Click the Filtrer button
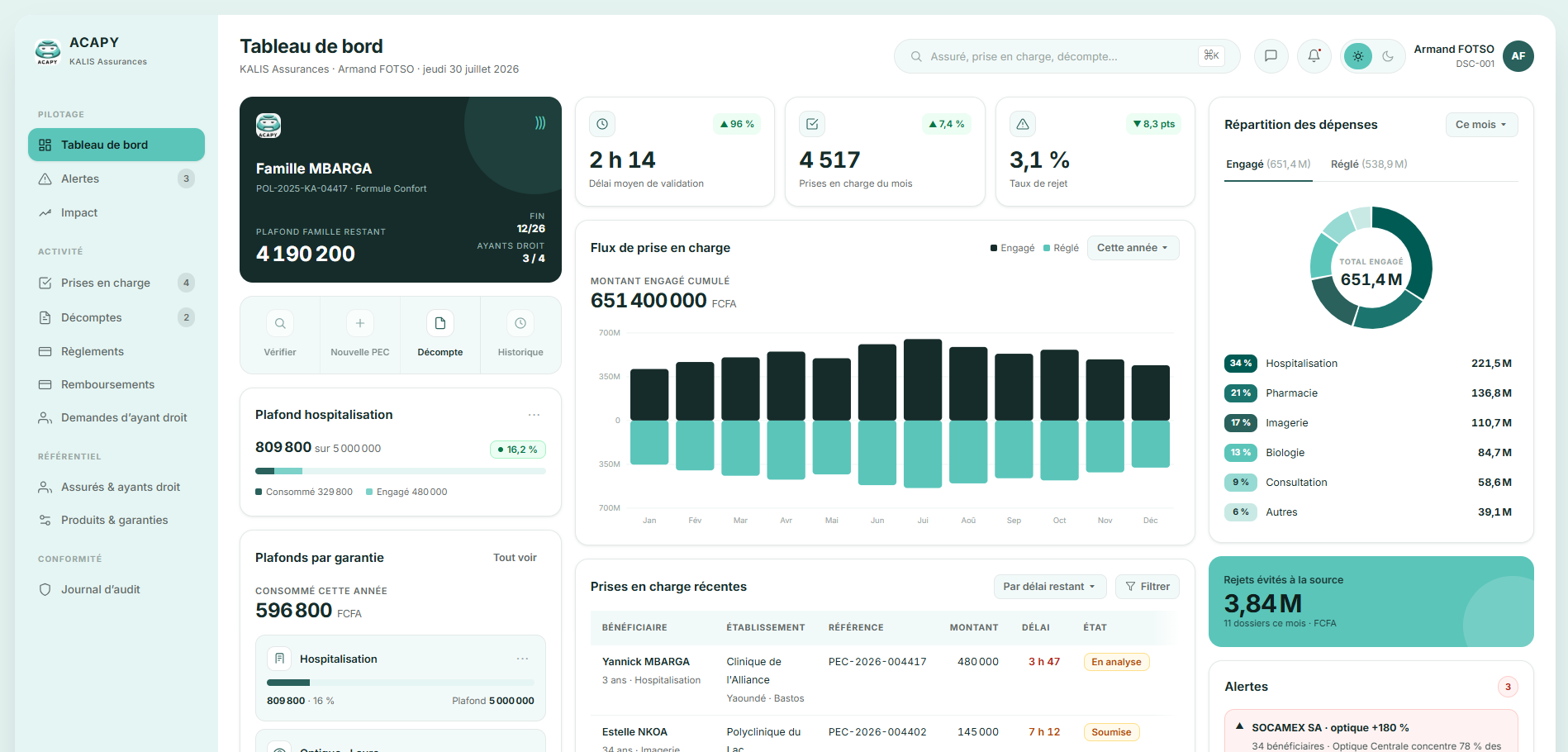The image size is (1568, 752). point(1147,587)
